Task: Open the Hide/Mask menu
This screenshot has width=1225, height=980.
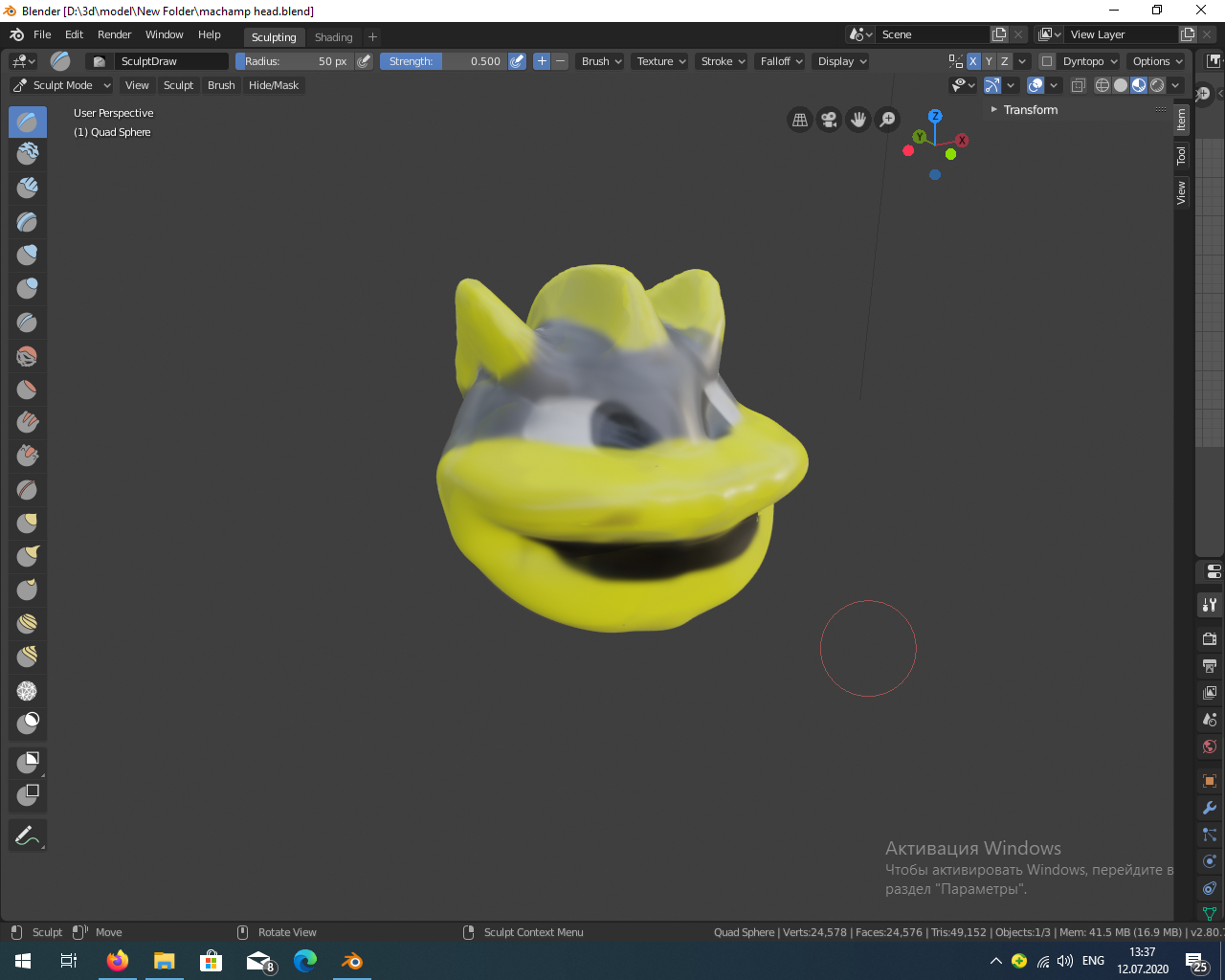Action: tap(274, 85)
